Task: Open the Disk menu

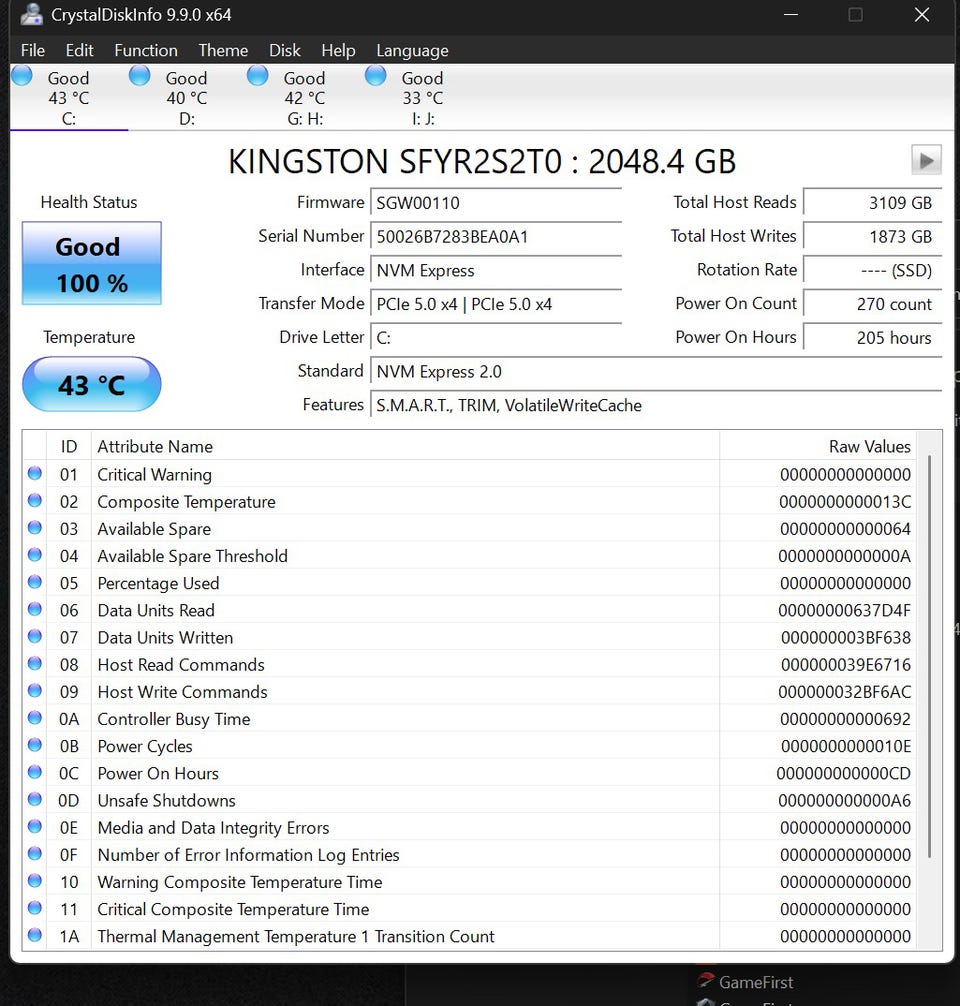Action: 284,50
